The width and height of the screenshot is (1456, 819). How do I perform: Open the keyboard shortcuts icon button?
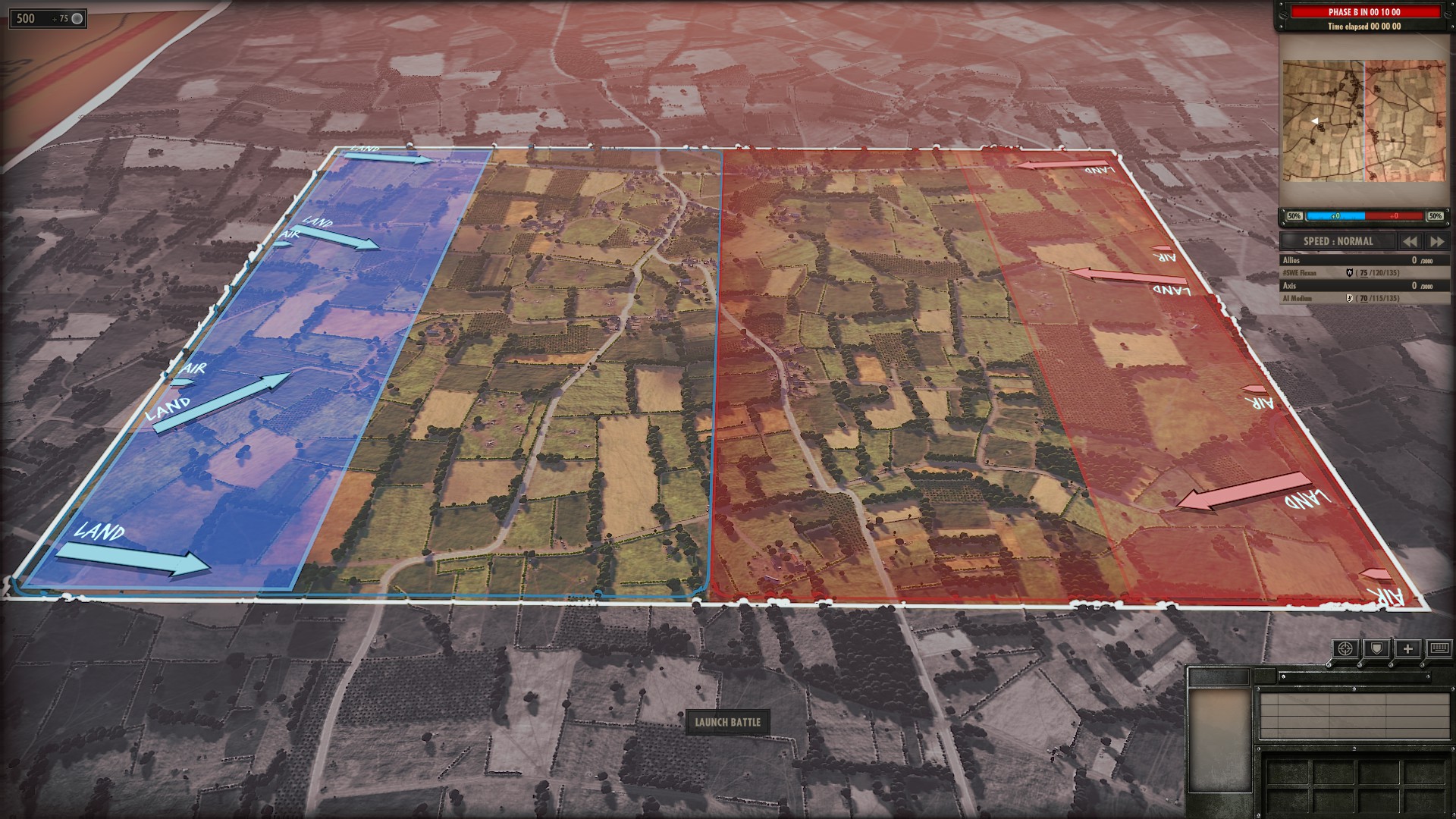pyautogui.click(x=1439, y=648)
